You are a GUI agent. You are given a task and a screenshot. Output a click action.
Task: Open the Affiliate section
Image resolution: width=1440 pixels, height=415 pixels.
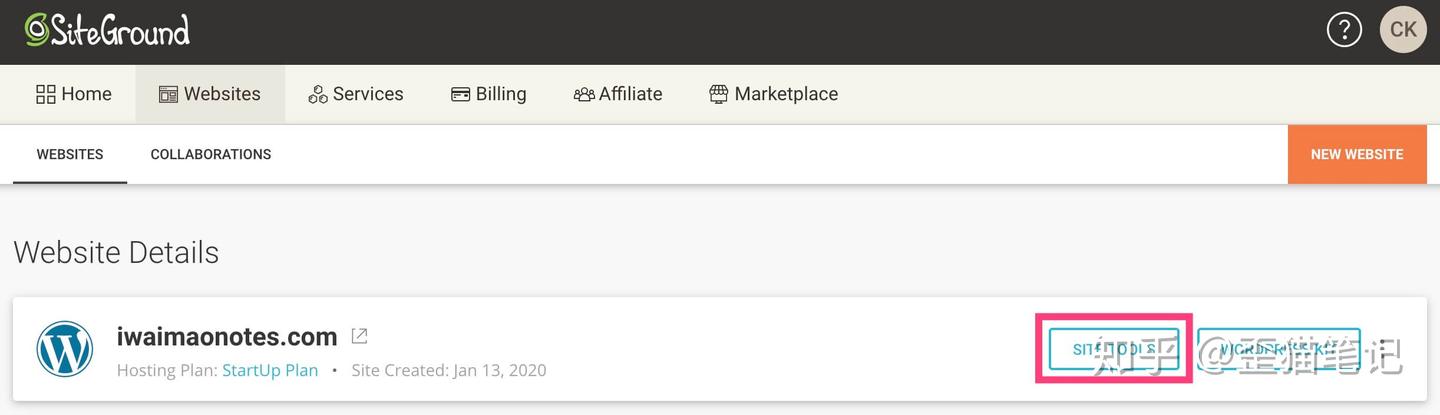(x=618, y=94)
